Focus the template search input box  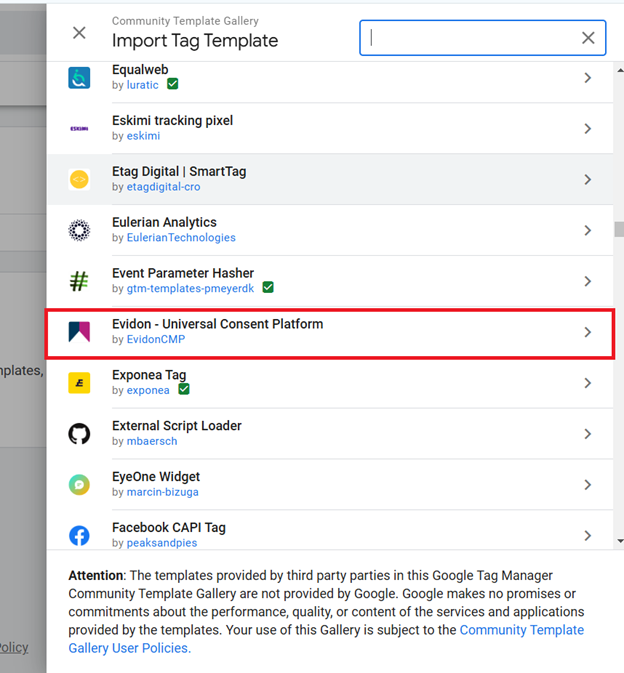tap(482, 38)
